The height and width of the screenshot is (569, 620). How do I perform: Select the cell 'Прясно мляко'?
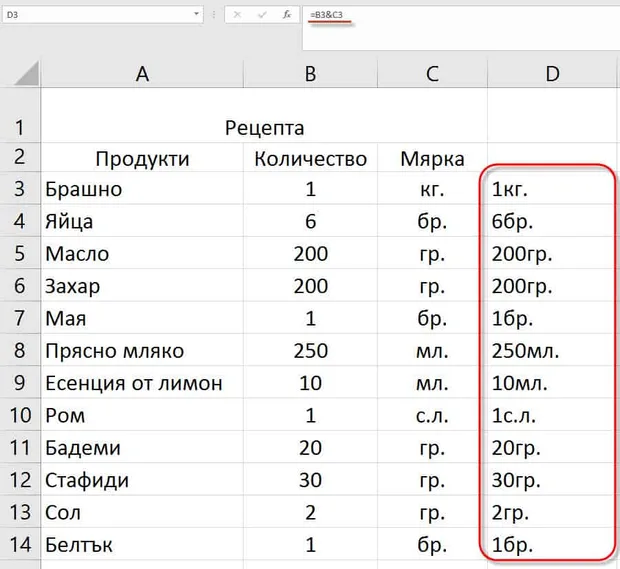point(142,350)
